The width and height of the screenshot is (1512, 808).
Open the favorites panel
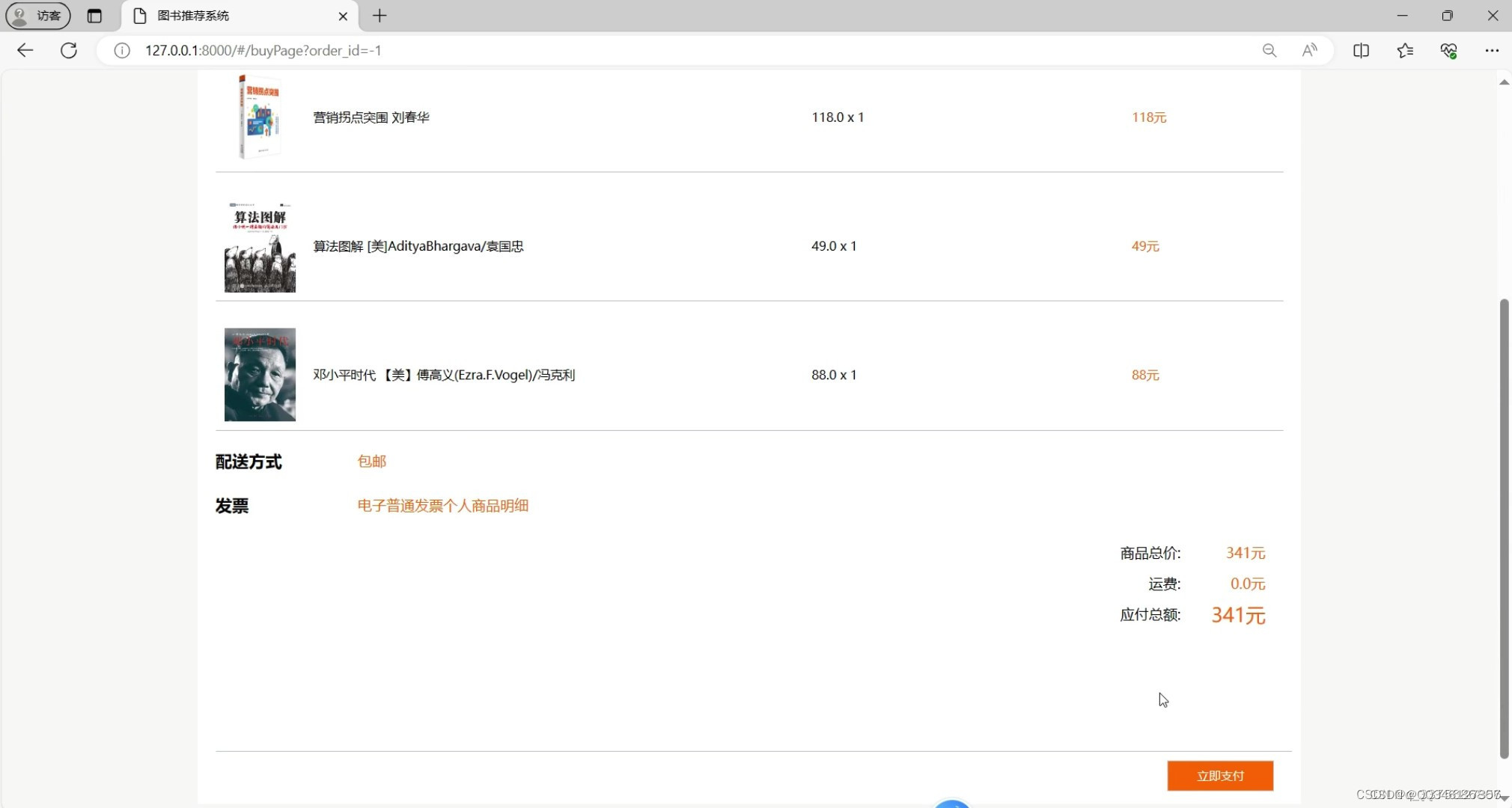[x=1405, y=50]
